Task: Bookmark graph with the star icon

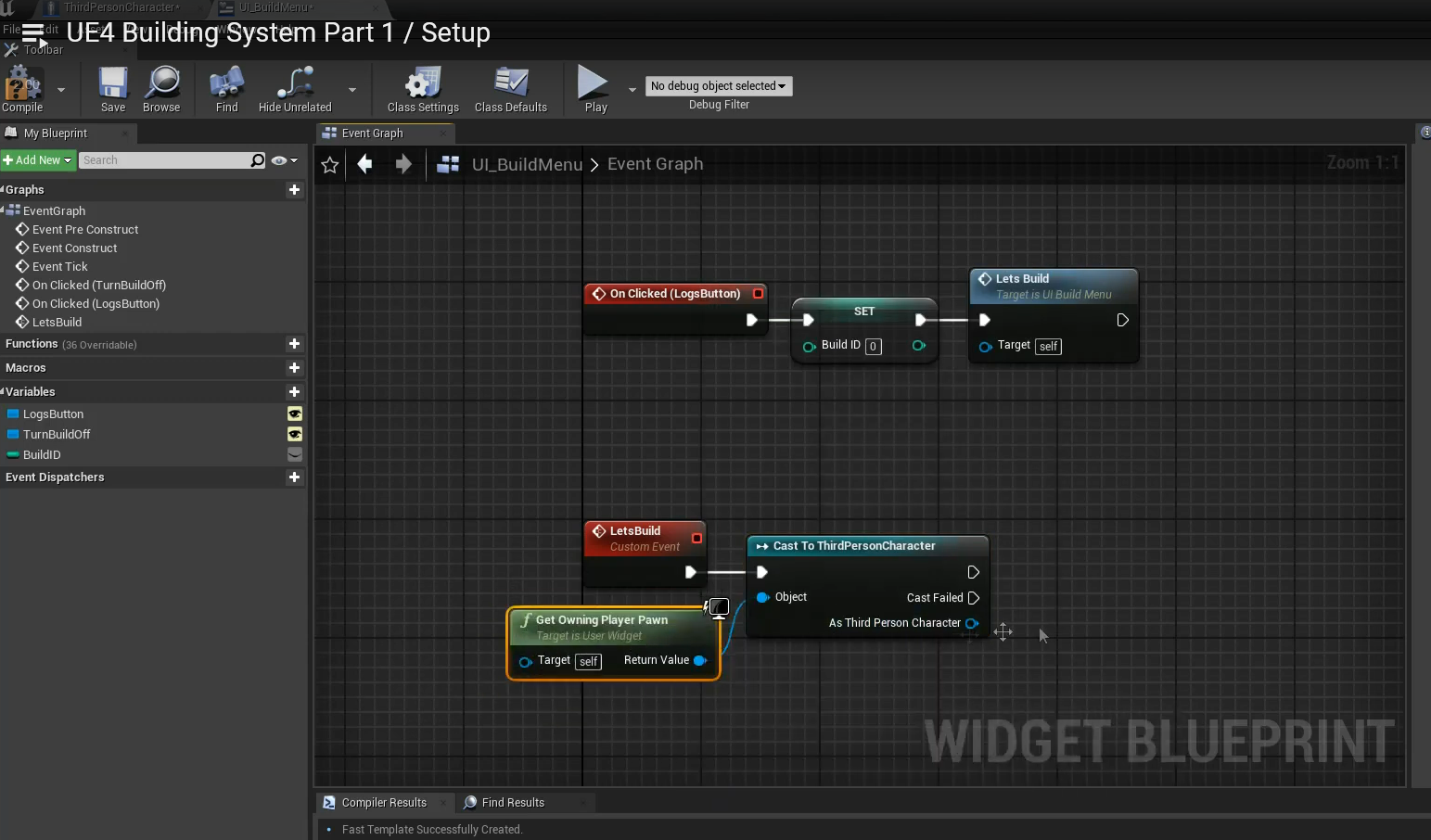Action: (329, 165)
